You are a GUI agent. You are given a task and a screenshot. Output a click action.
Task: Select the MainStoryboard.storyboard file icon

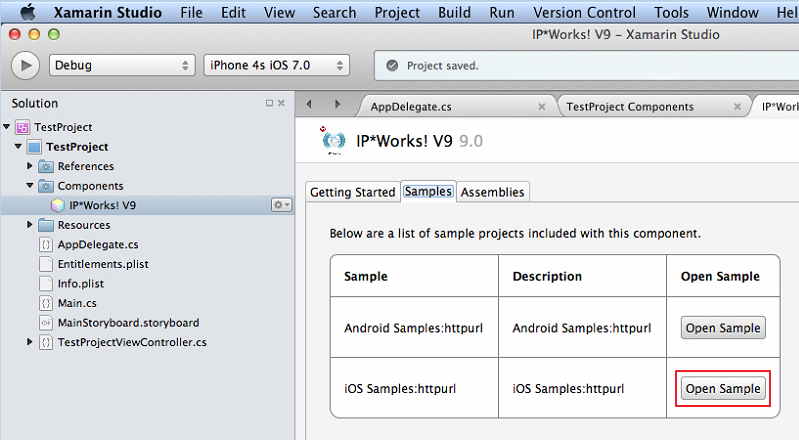46,323
